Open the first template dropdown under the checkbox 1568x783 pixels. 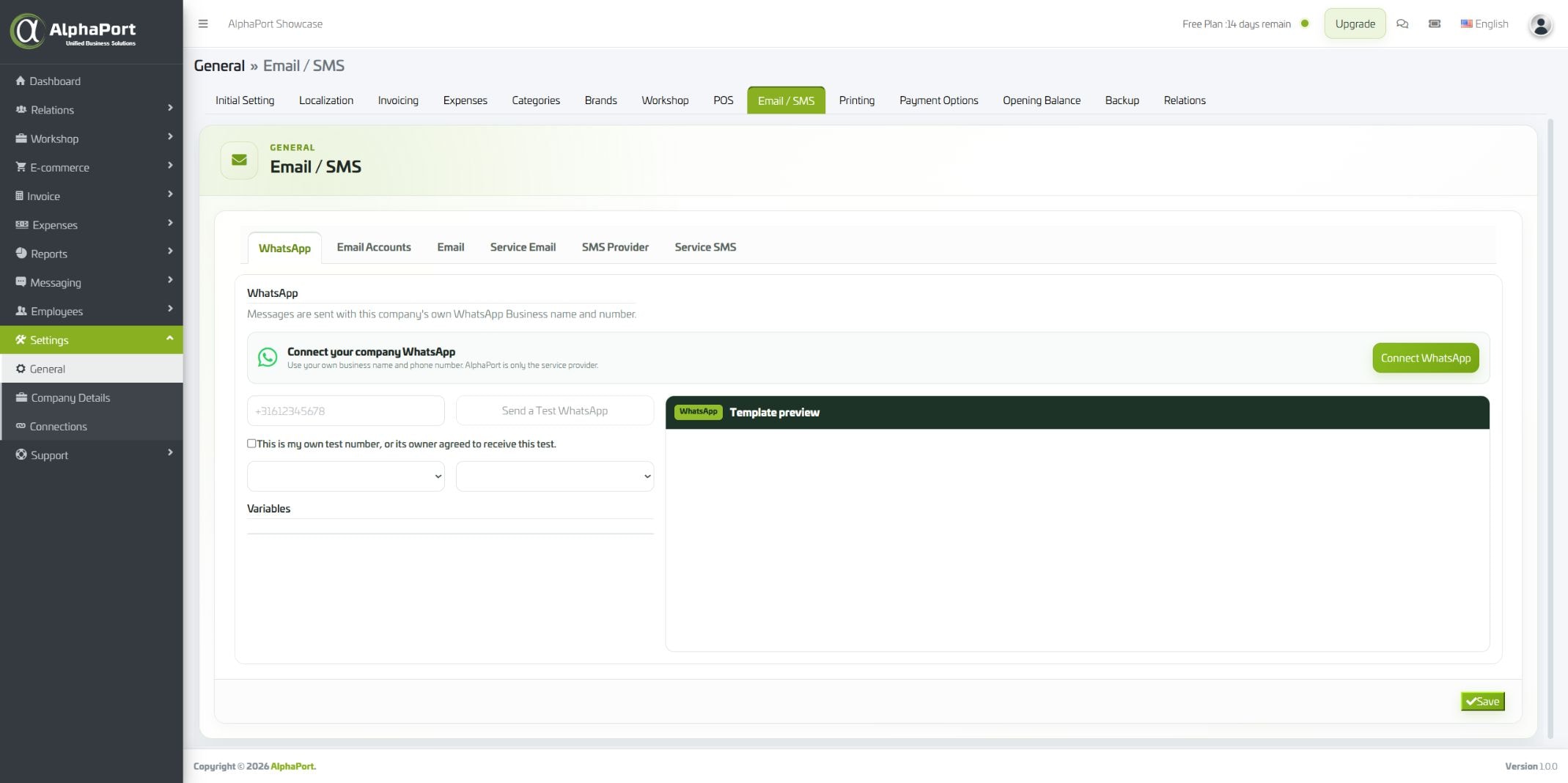coord(346,477)
